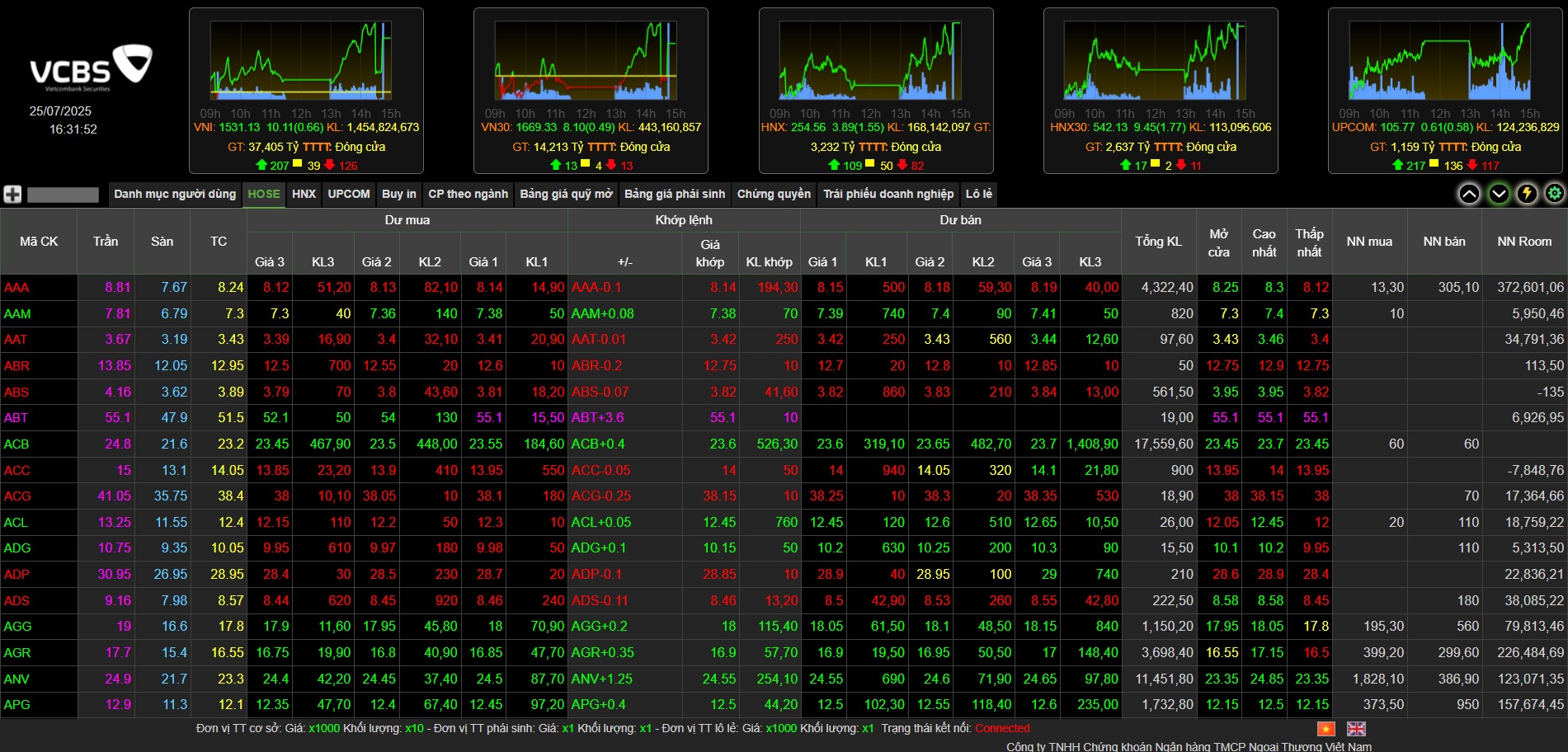Click the Trần column header
This screenshot has height=752, width=1568.
[x=106, y=242]
